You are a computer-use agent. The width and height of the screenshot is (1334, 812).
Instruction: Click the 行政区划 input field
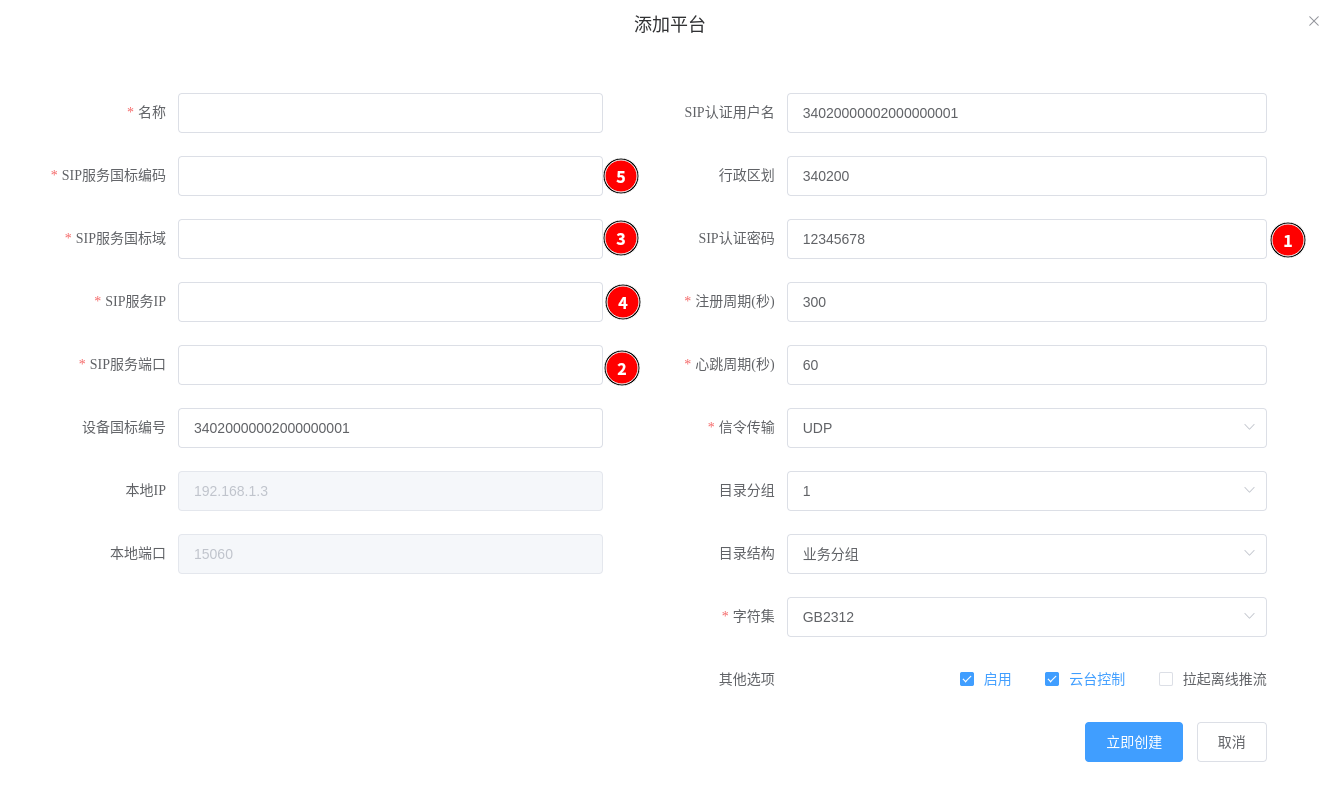coord(1026,176)
